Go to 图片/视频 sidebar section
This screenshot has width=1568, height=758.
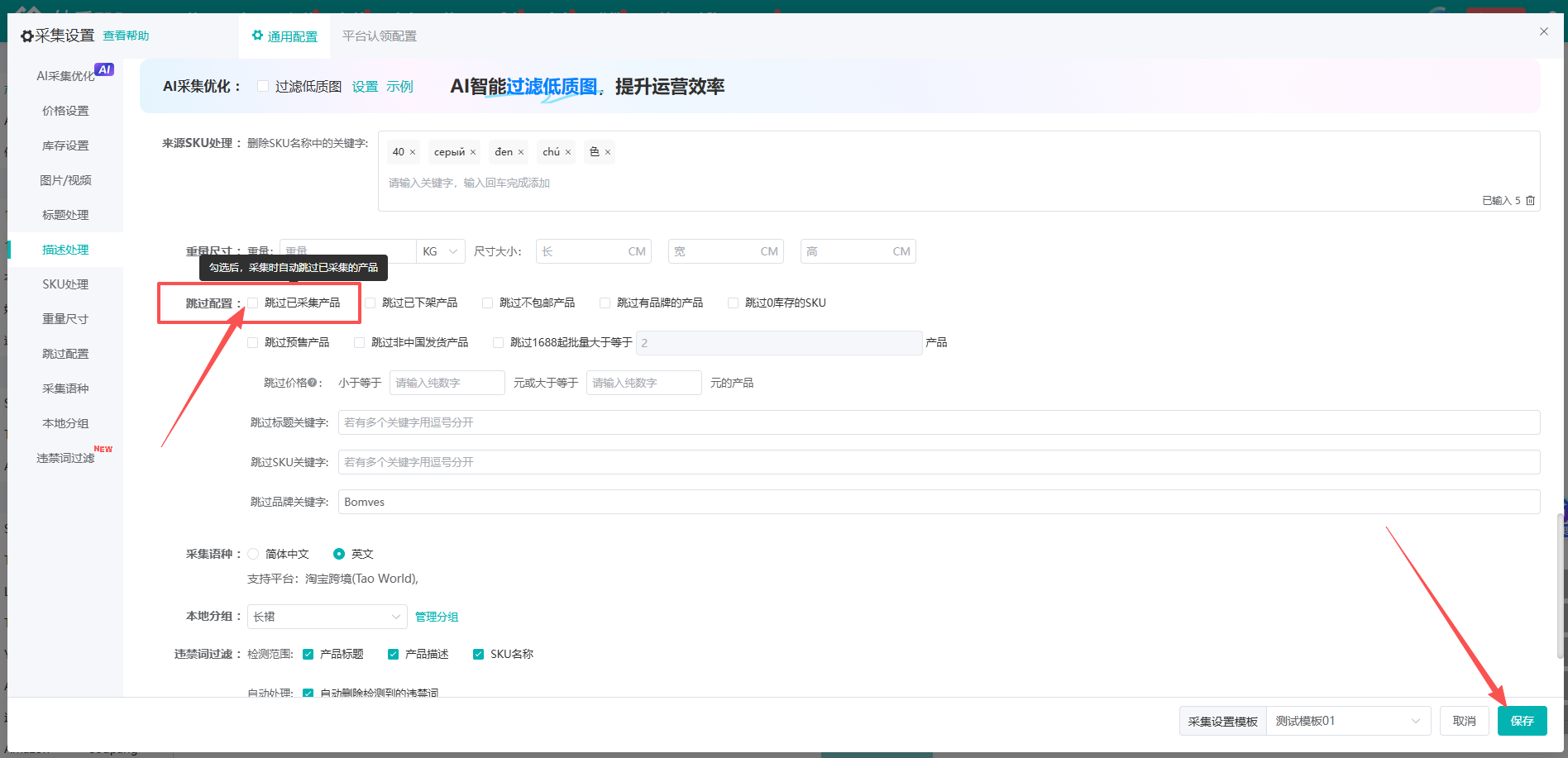(66, 180)
